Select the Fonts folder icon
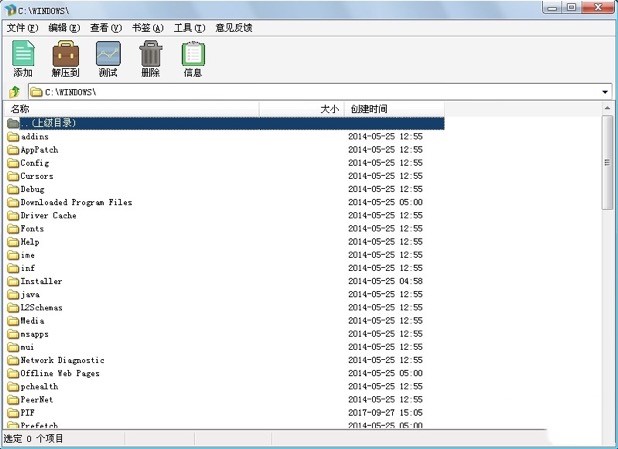 coord(13,229)
